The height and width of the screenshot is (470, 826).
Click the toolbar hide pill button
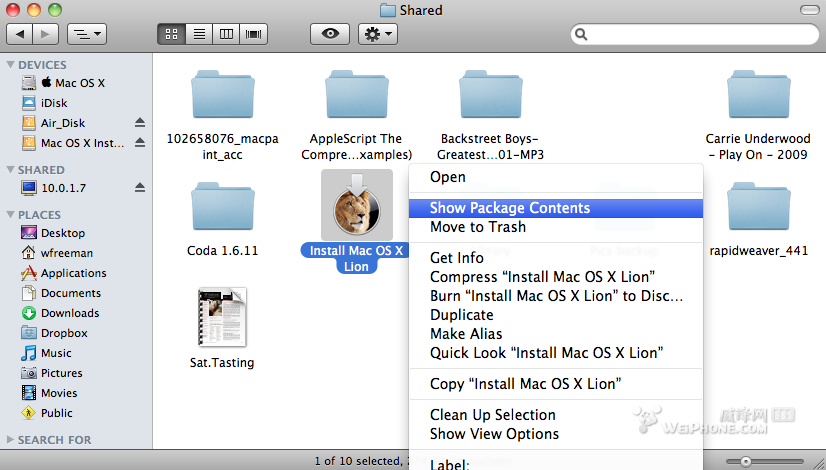(809, 10)
